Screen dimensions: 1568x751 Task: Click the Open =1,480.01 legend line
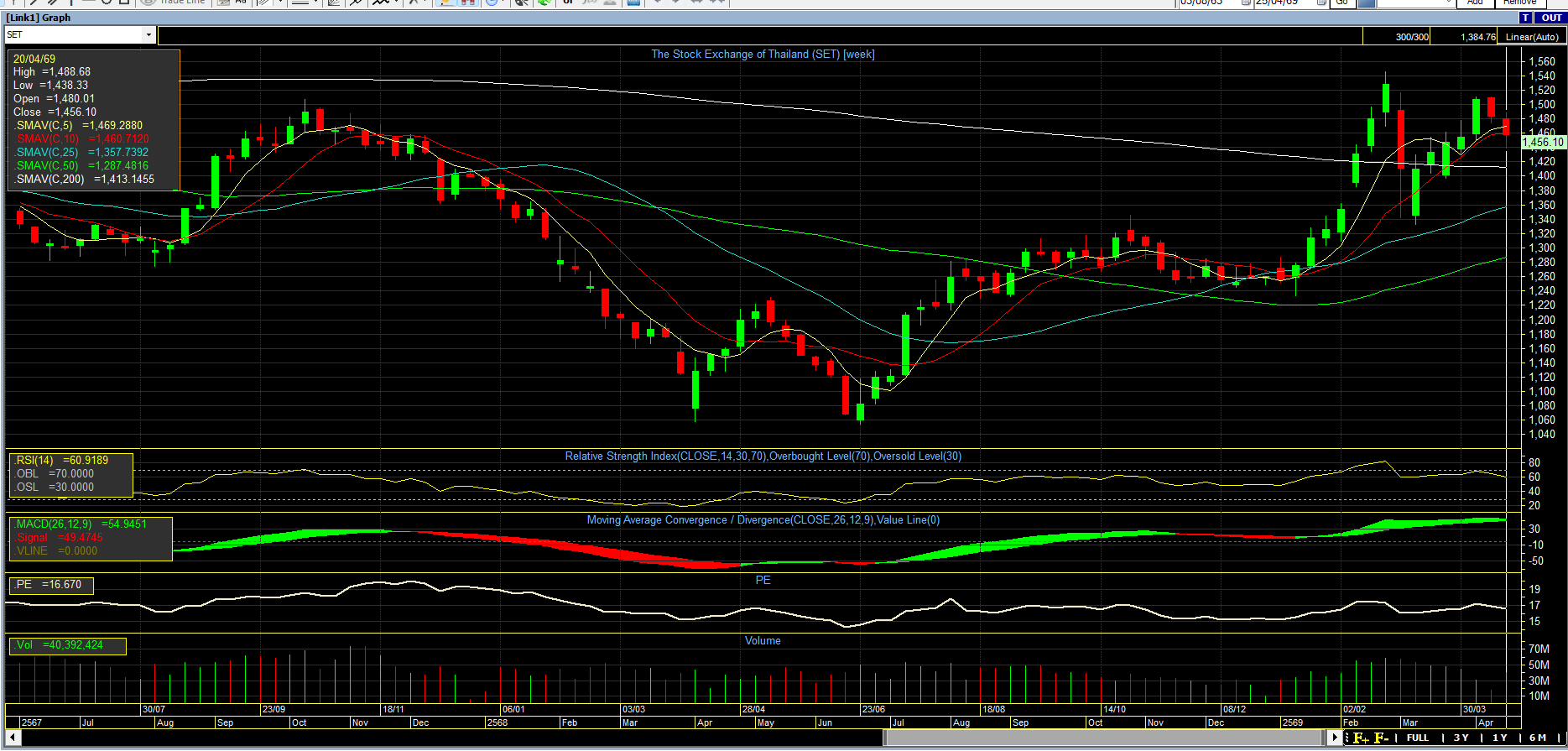(x=54, y=99)
